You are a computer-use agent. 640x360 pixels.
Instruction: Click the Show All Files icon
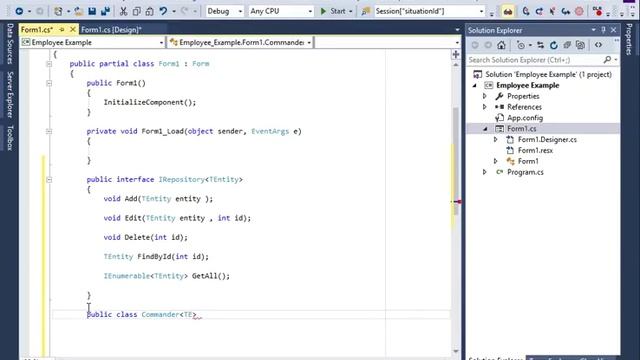tap(580, 45)
